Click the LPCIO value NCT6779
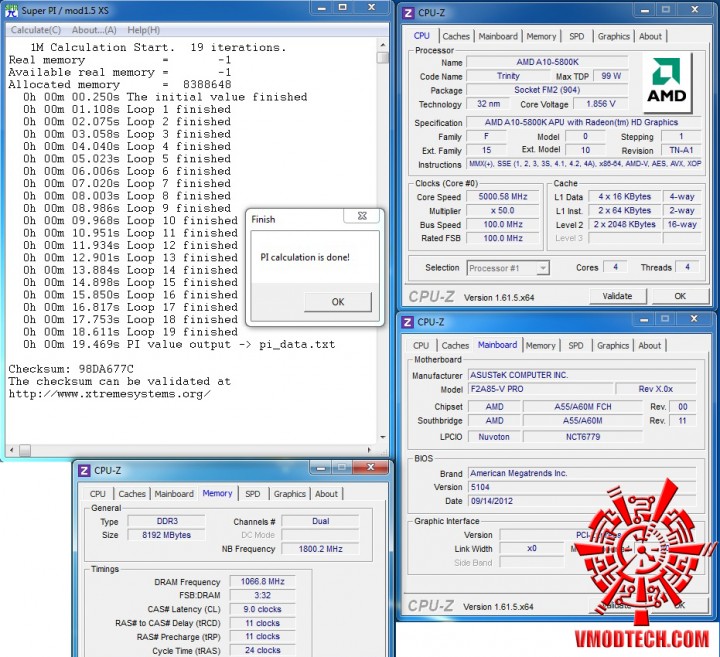The height and width of the screenshot is (657, 720). 583,437
